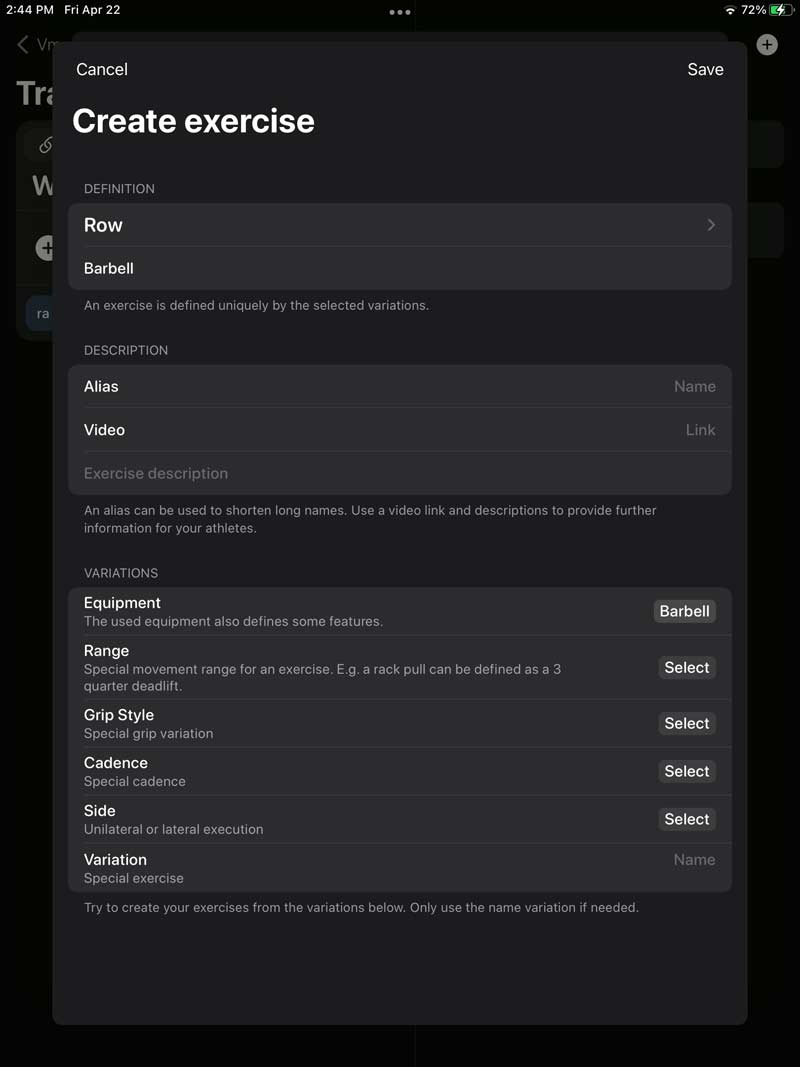Image resolution: width=800 pixels, height=1067 pixels.
Task: Tap the plus icon at top right
Action: [x=767, y=45]
